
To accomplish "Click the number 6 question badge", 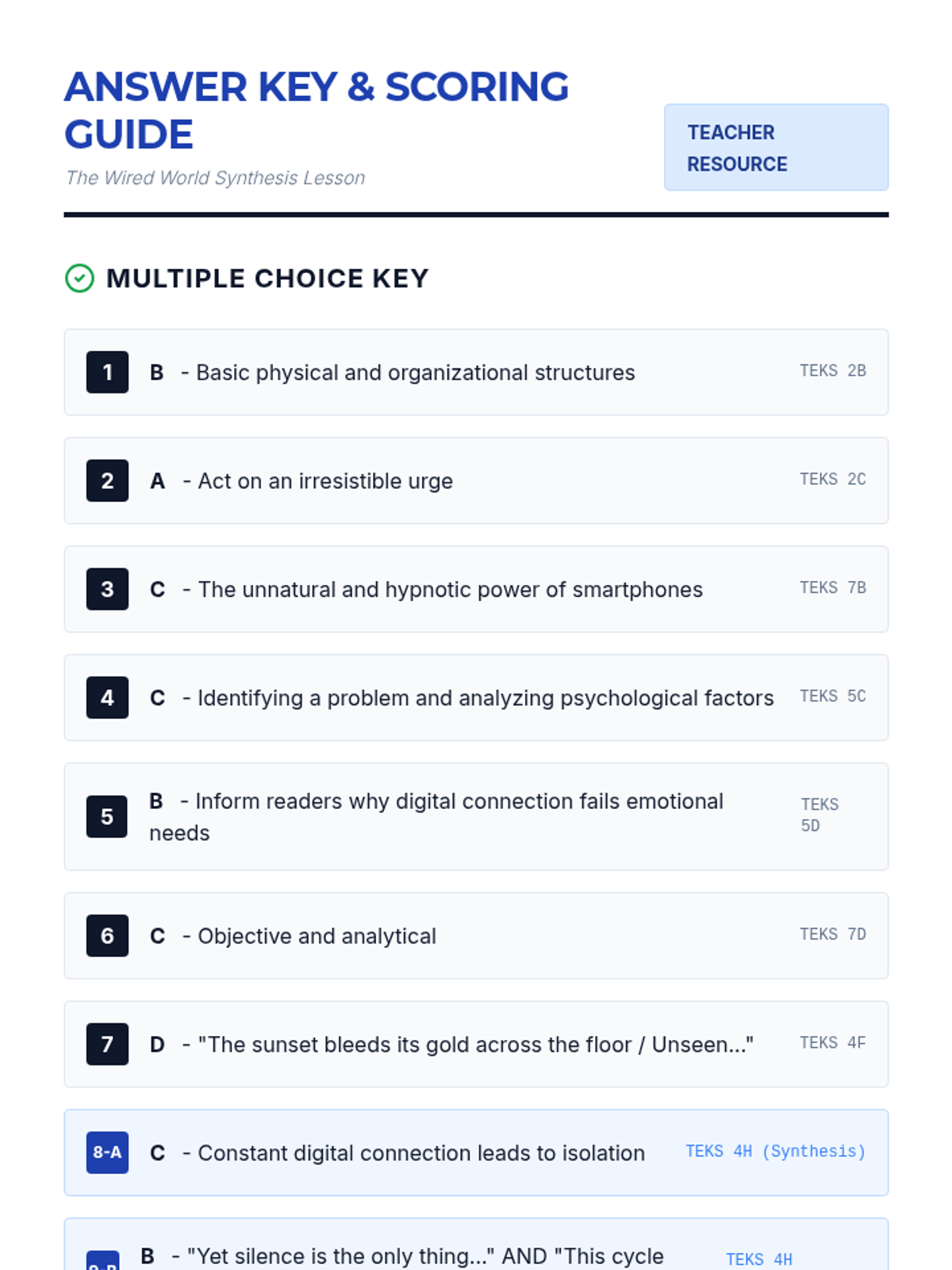I will (107, 936).
